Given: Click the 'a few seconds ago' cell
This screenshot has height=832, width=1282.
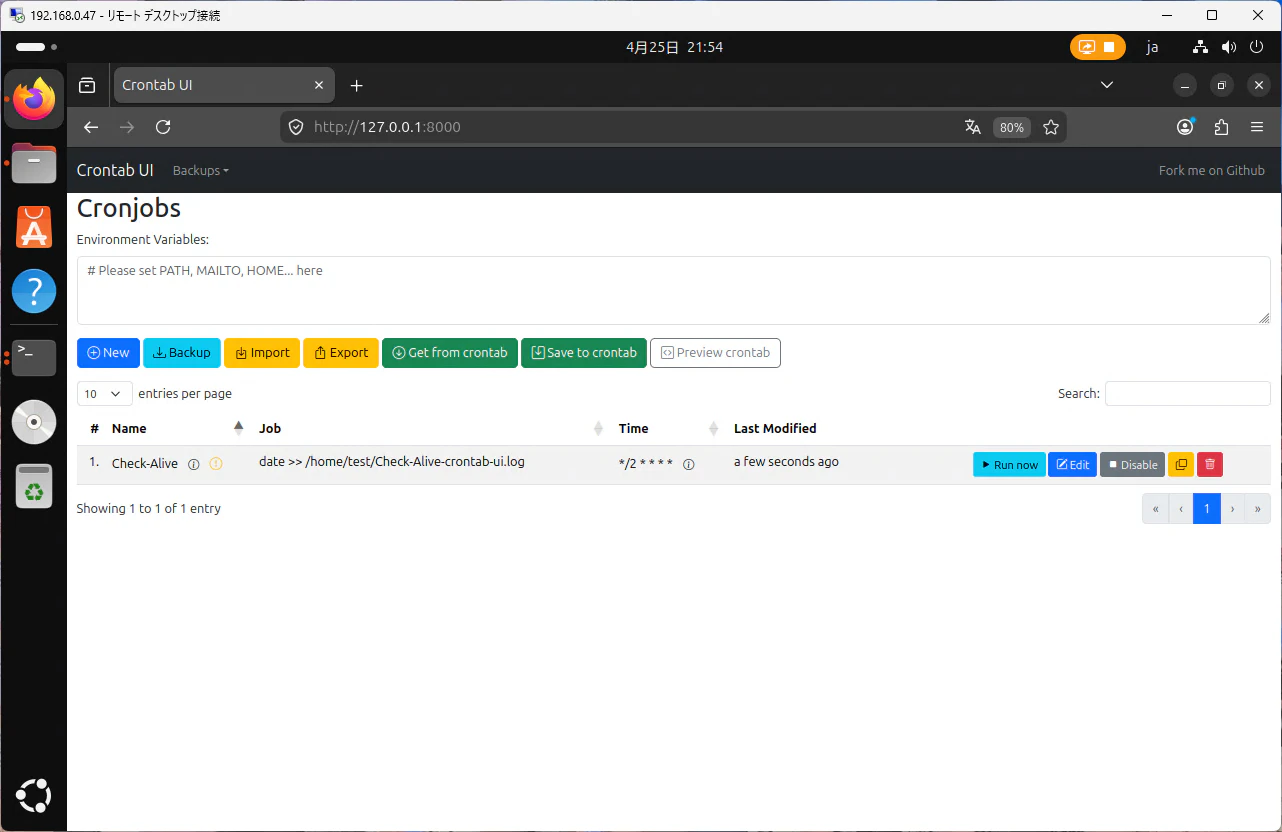Looking at the screenshot, I should [x=786, y=461].
